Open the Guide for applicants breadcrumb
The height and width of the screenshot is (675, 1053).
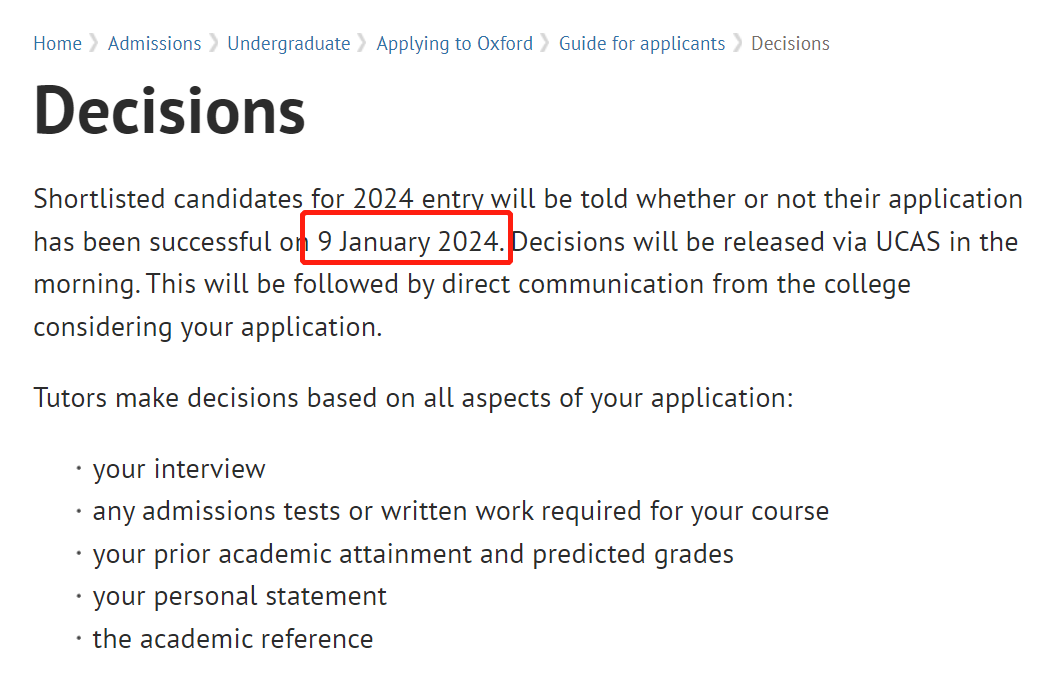(642, 44)
